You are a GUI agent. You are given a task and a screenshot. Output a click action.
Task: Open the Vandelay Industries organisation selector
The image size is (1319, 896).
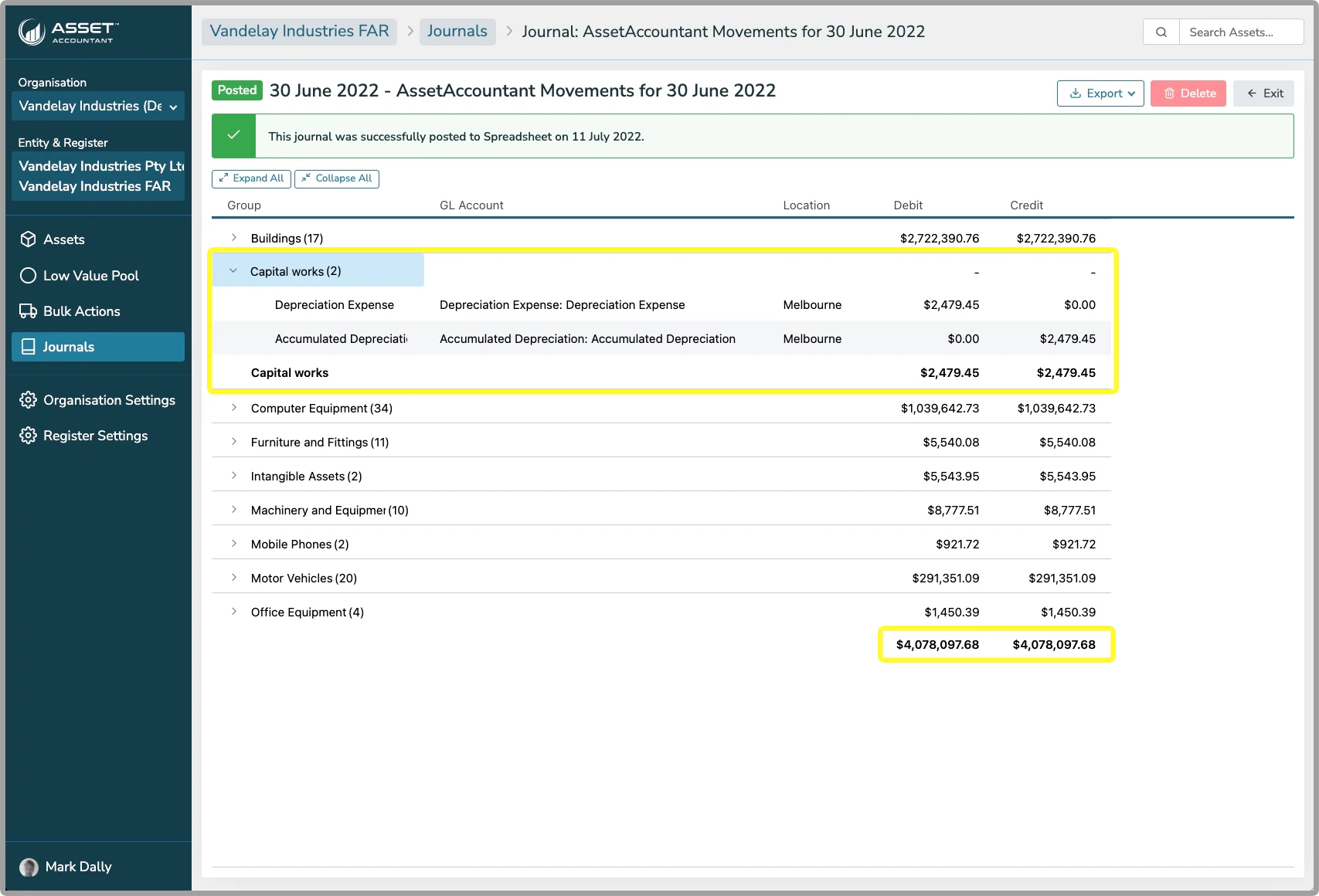click(x=98, y=106)
